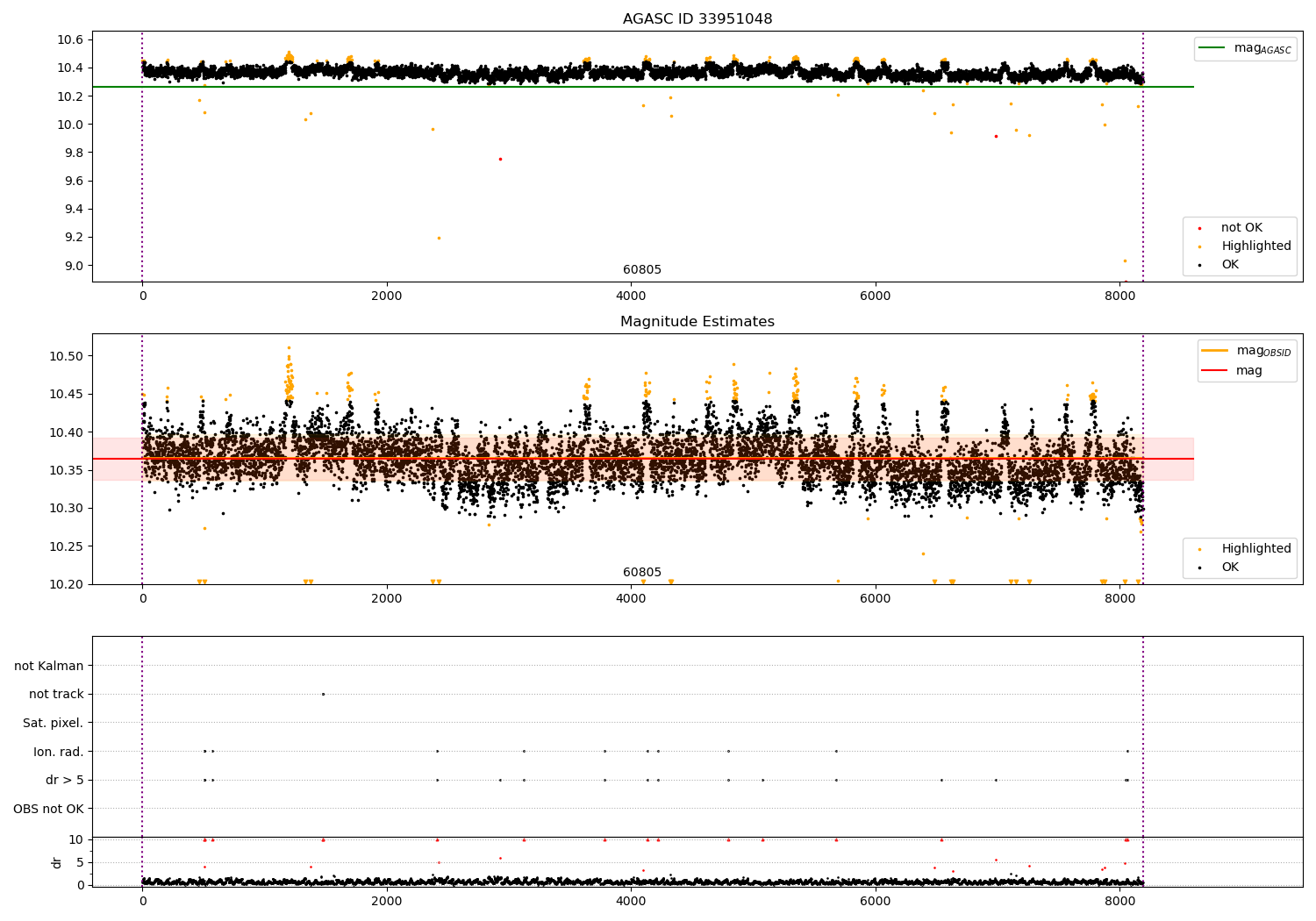
Task: Click the 10.35 y-axis tick label
Action: 67,470
